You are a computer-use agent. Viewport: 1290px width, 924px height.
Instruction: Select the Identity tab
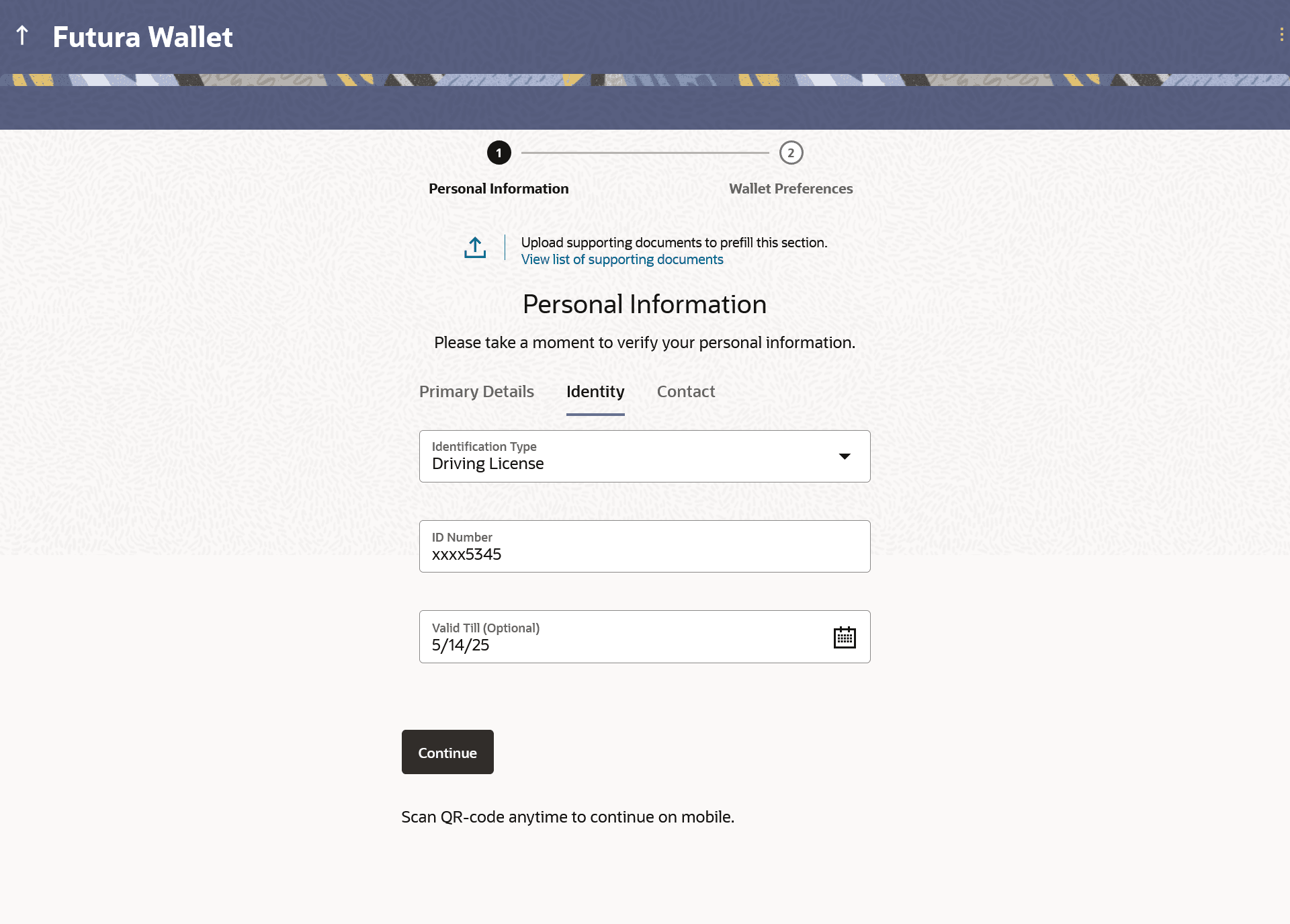click(595, 392)
